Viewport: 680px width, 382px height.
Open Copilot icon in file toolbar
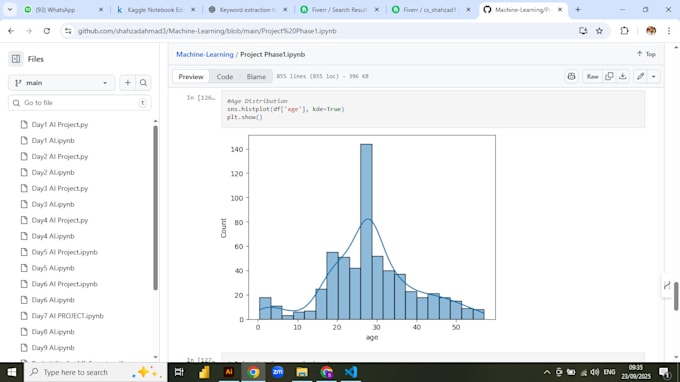pos(572,76)
